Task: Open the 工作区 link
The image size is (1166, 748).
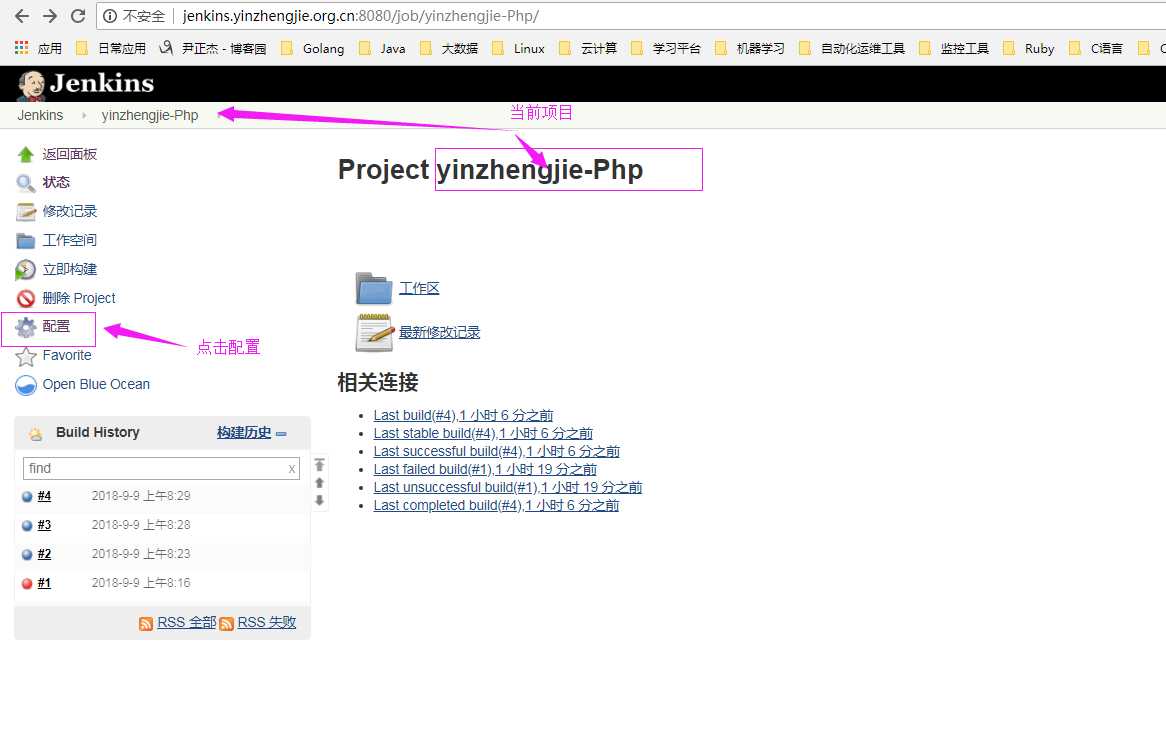Action: (x=419, y=288)
